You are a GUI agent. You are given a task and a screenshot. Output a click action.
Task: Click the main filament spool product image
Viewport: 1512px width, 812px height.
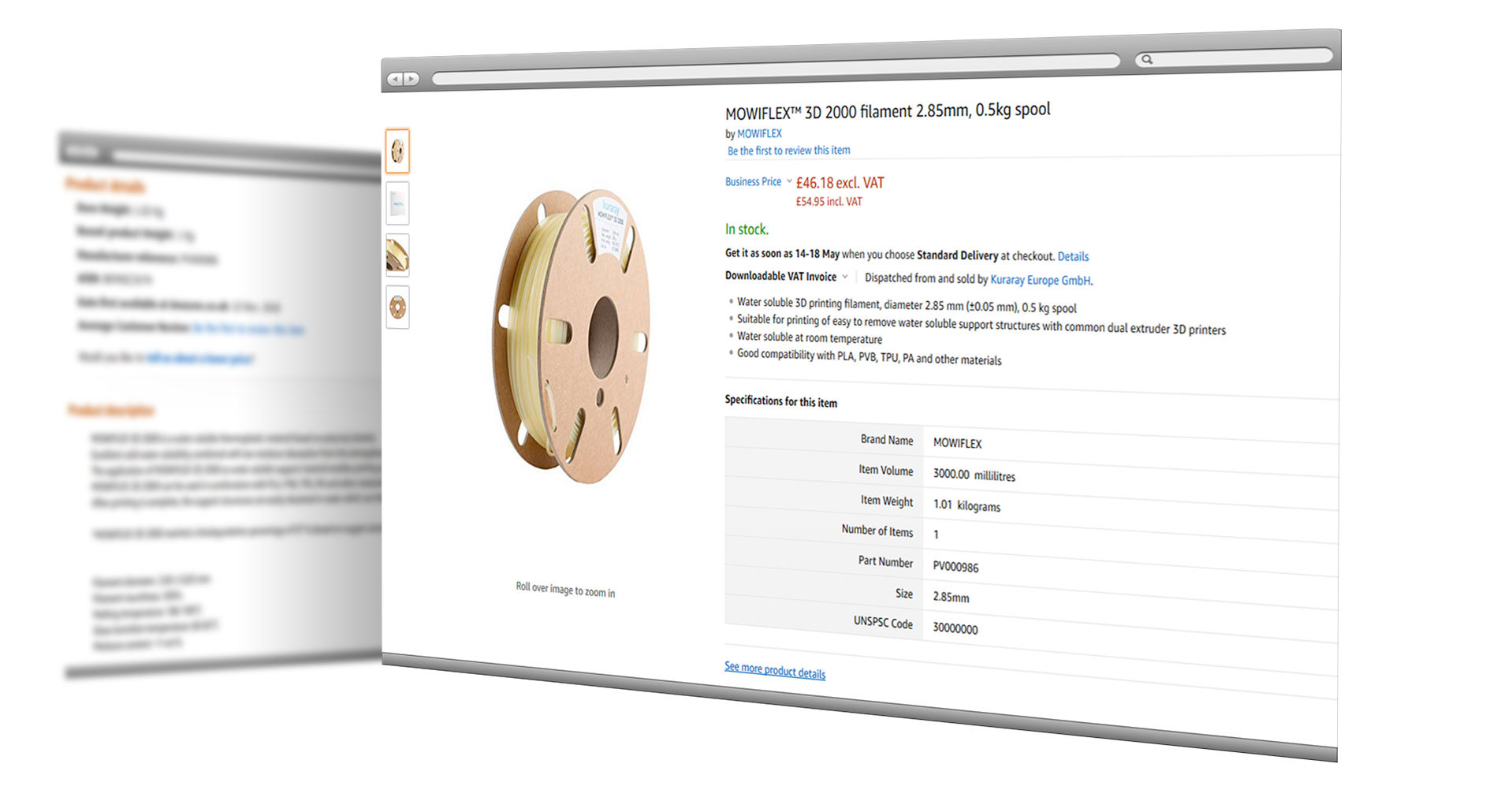click(571, 337)
